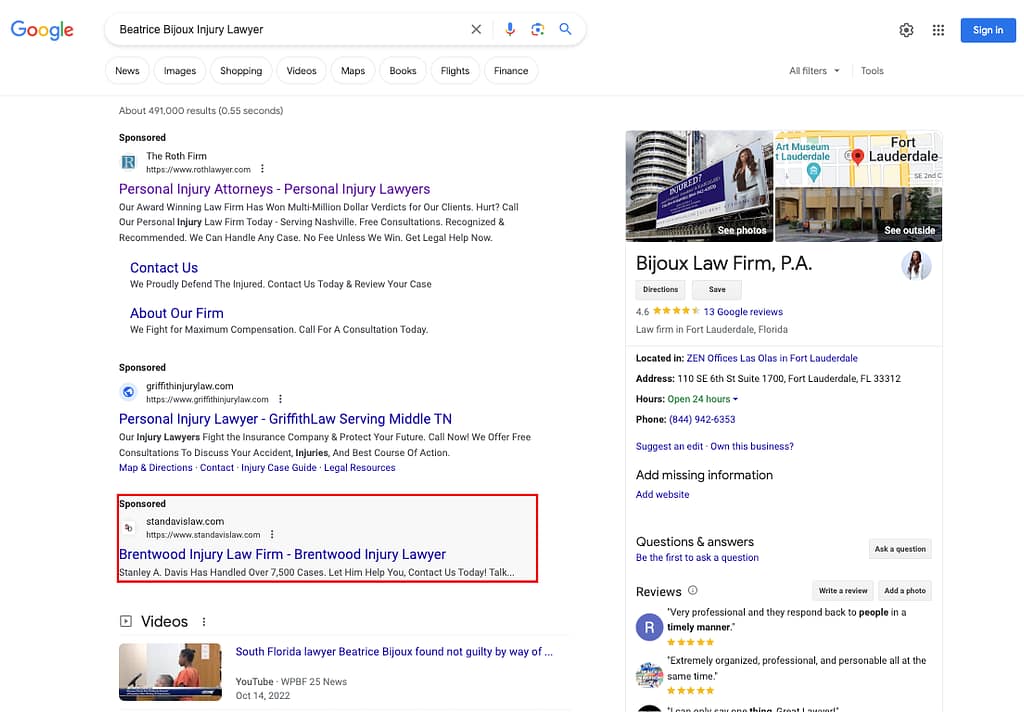The image size is (1024, 712).
Task: Clear the search query with X
Action: (476, 29)
